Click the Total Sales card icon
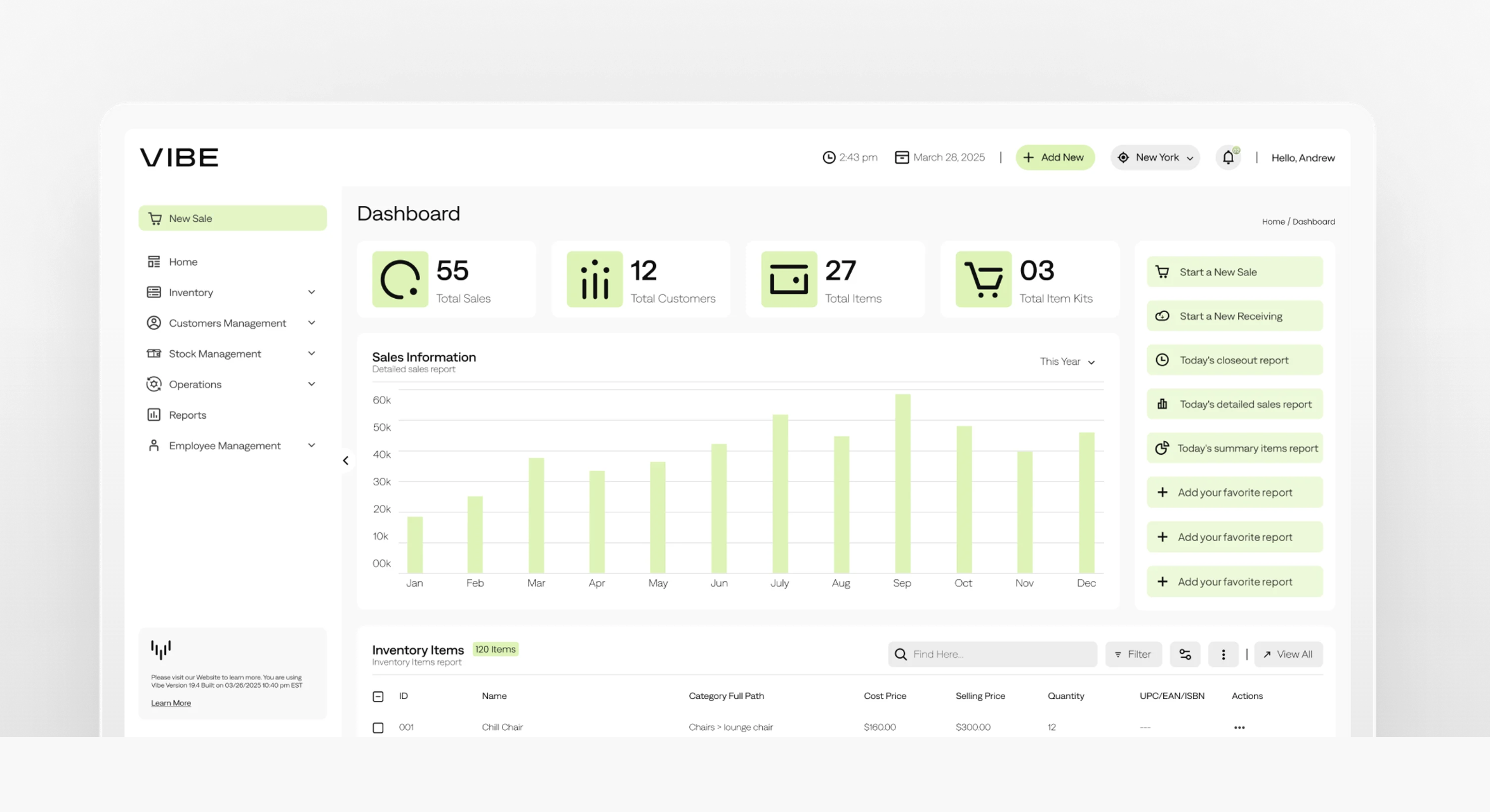Viewport: 1490px width, 812px height. click(400, 279)
